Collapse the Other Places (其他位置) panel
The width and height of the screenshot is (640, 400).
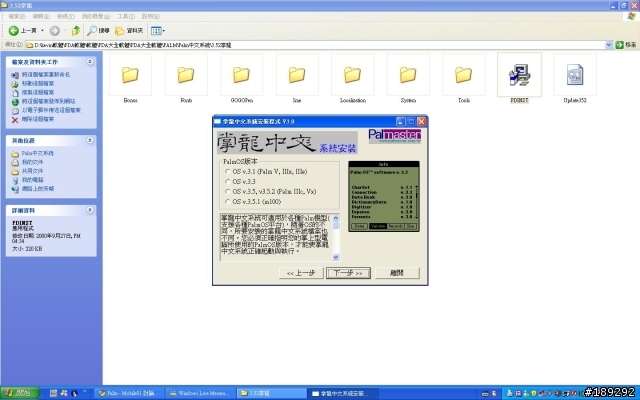tap(90, 140)
